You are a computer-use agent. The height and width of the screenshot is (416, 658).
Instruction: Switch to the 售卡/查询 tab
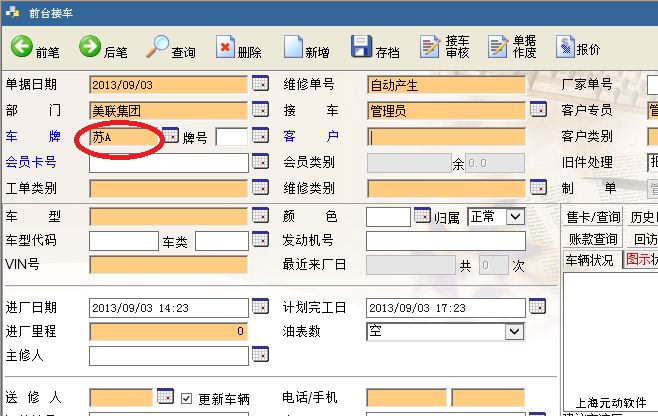tap(593, 216)
